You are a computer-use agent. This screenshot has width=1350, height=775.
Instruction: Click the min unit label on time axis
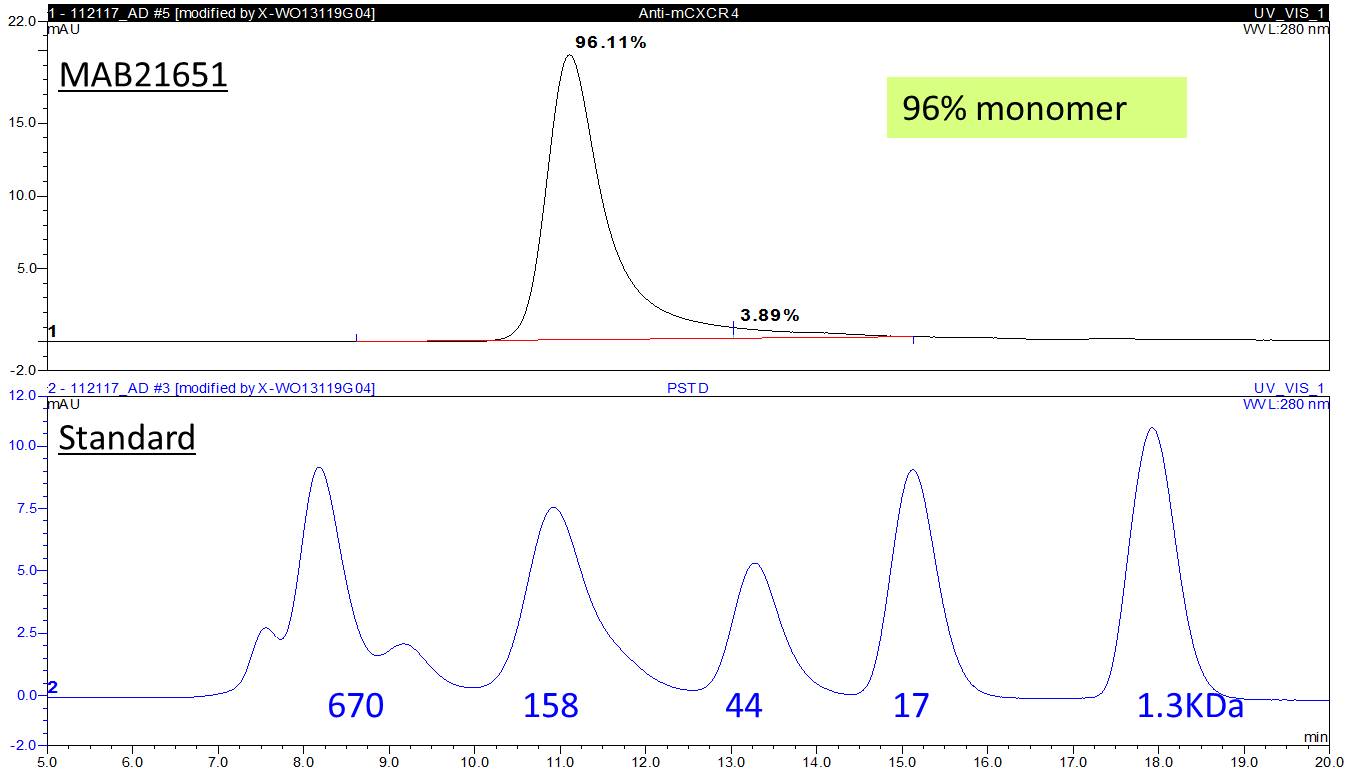point(1318,738)
